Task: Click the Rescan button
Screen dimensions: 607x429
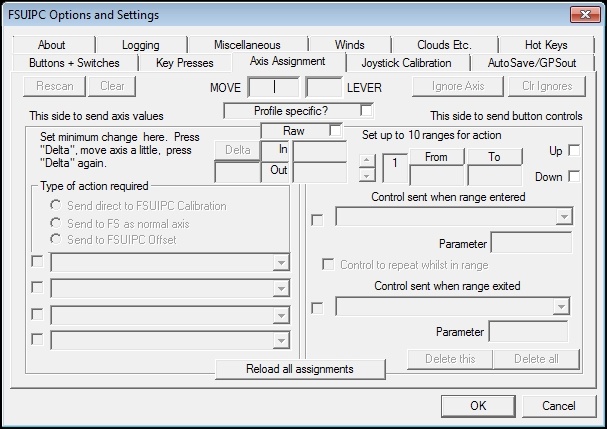Action: (x=53, y=86)
